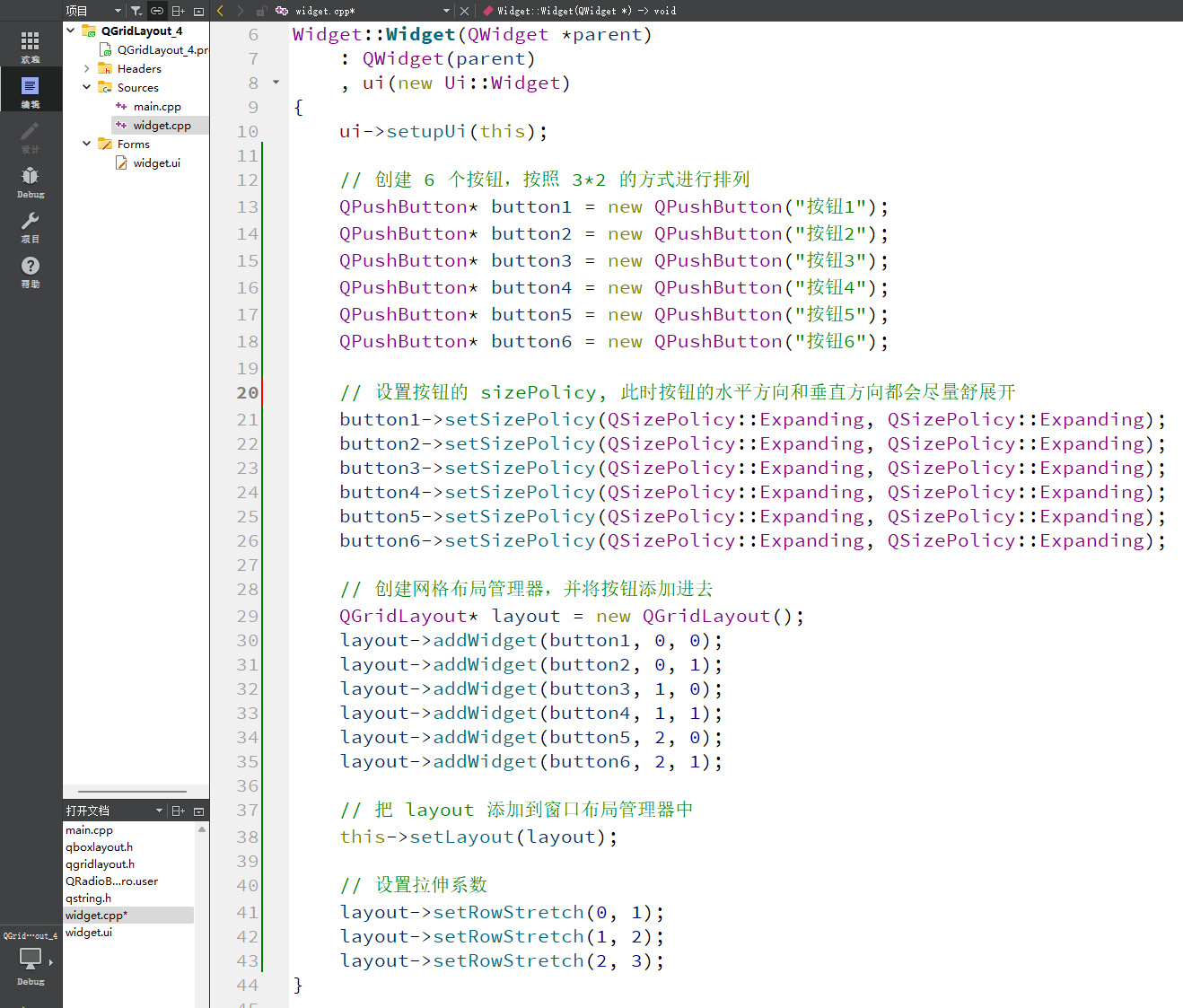Navigate back using the yellow back arrow
The image size is (1183, 1008).
(x=219, y=11)
